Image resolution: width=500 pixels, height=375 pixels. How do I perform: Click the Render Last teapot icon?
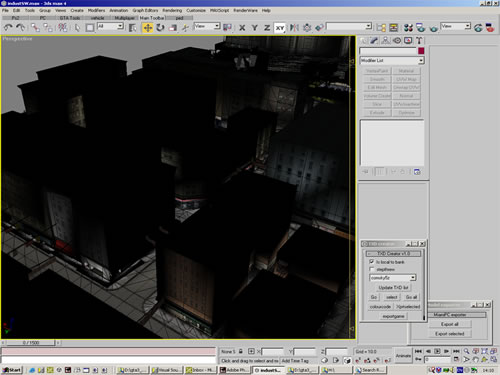[x=478, y=27]
